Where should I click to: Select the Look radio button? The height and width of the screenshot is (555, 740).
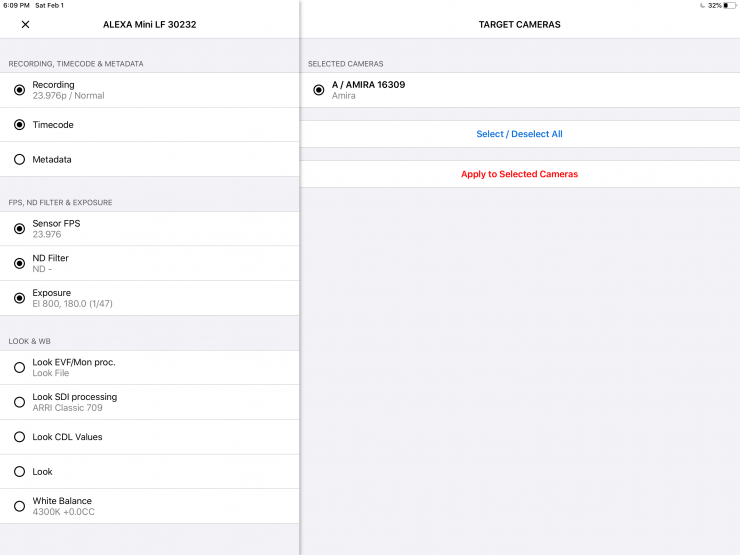pyautogui.click(x=19, y=471)
